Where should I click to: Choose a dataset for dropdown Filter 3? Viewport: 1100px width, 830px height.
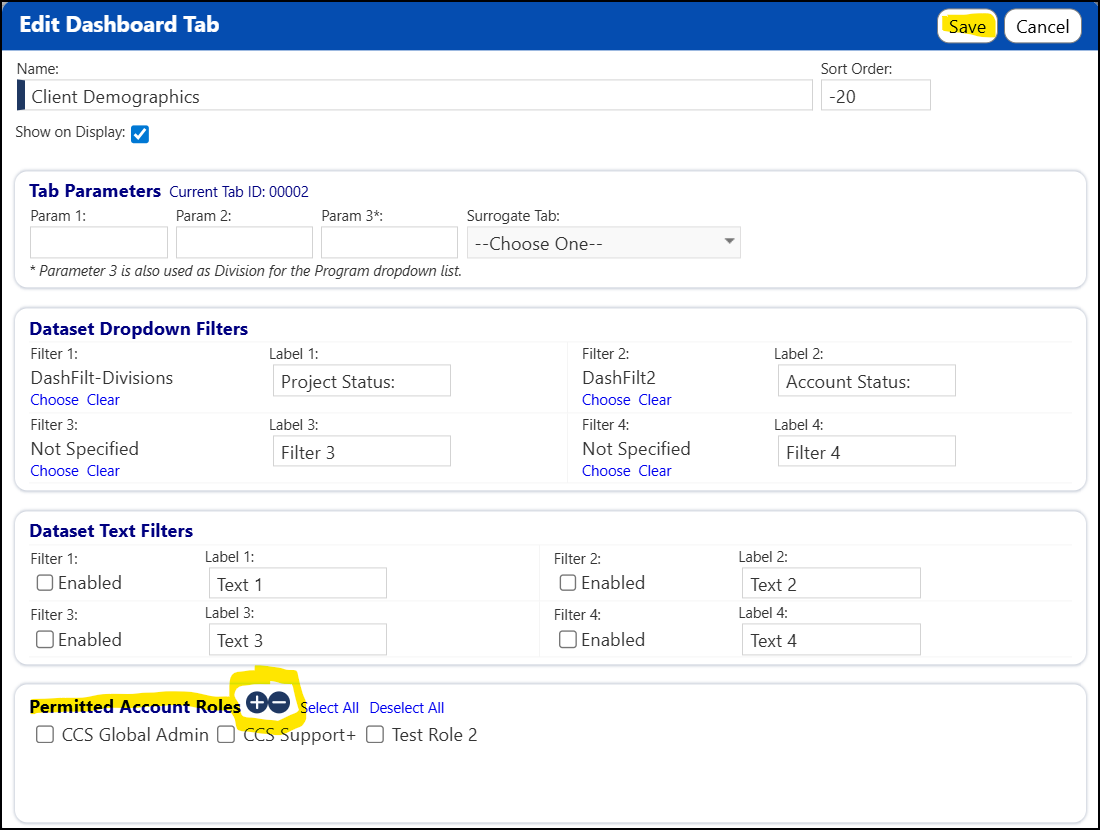tap(55, 471)
